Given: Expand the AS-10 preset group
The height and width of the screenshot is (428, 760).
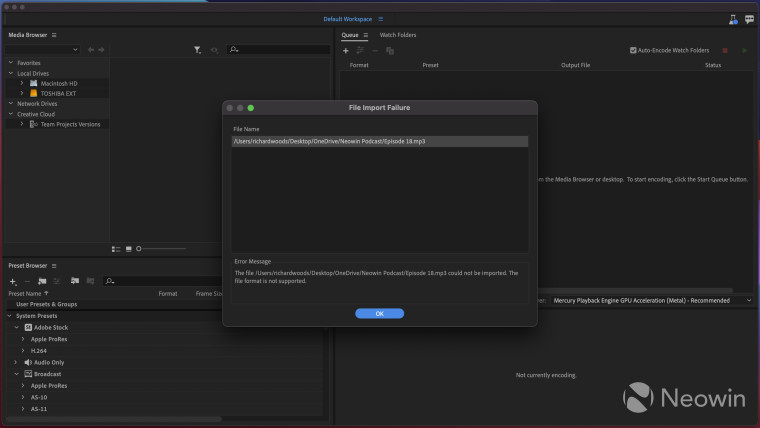Looking at the screenshot, I should [23, 397].
